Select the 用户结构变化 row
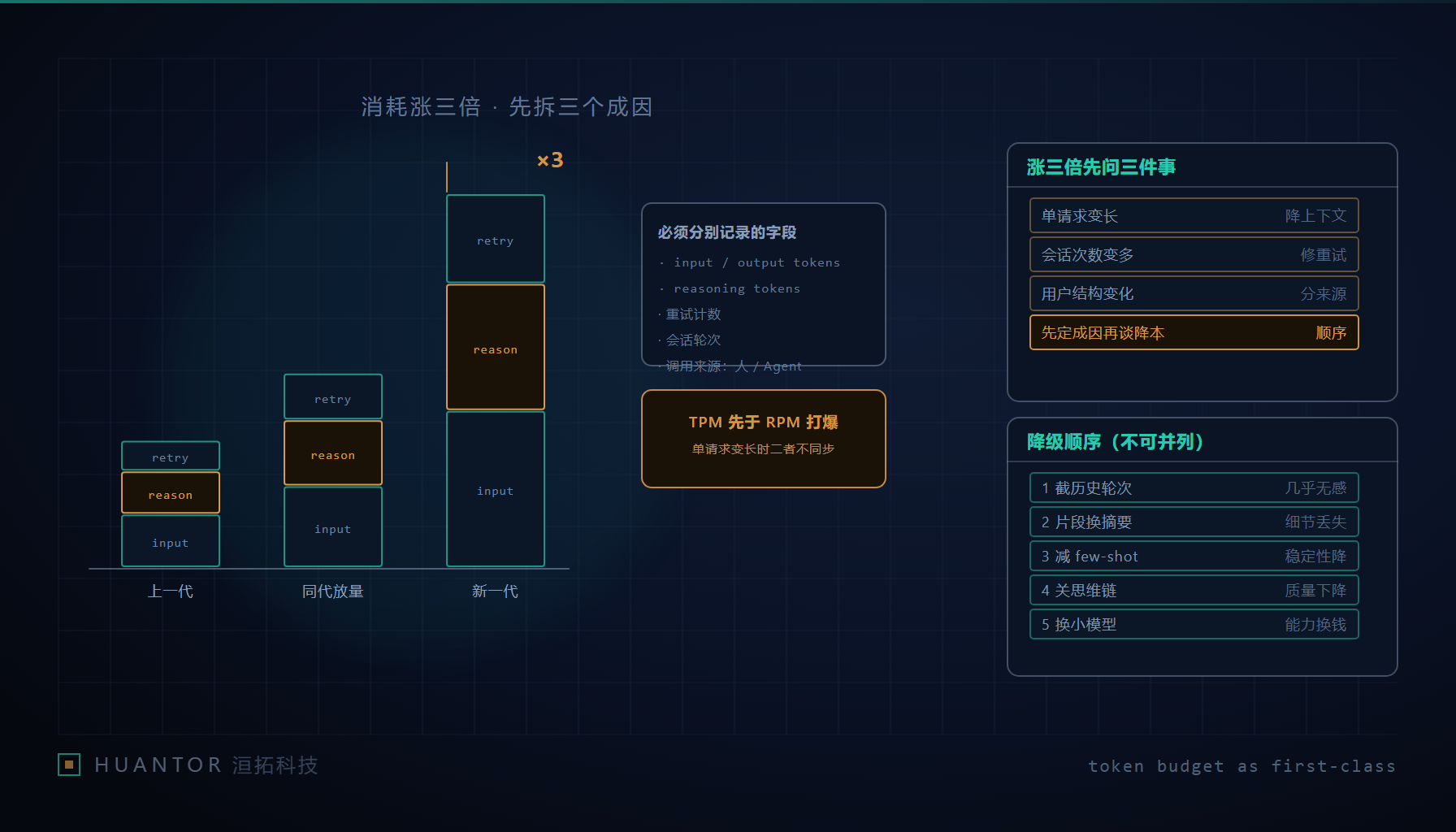Screen dimensions: 1456x832 1194,293
